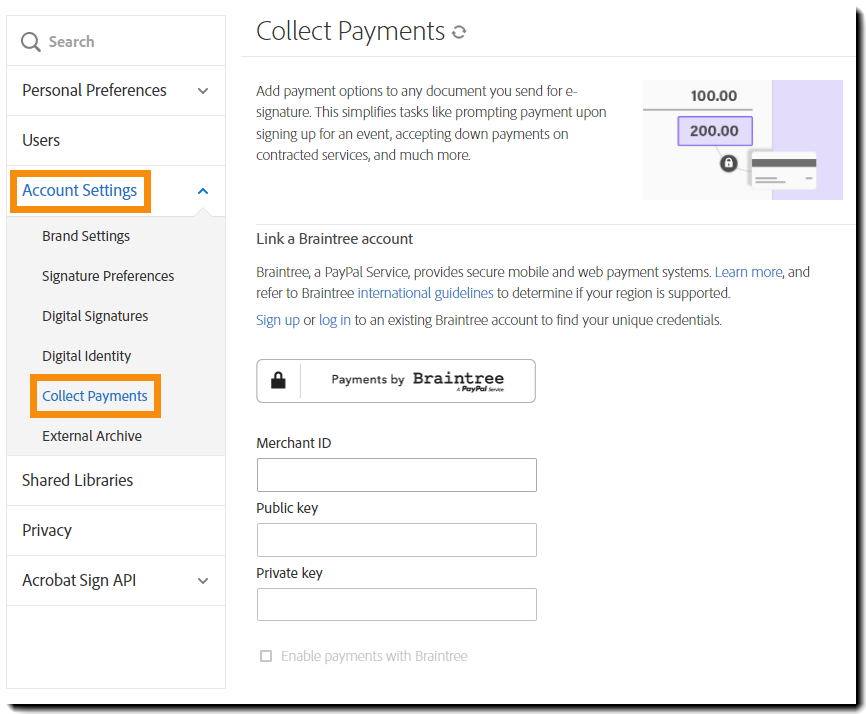
Task: Open the international guidelines link
Action: pos(425,294)
